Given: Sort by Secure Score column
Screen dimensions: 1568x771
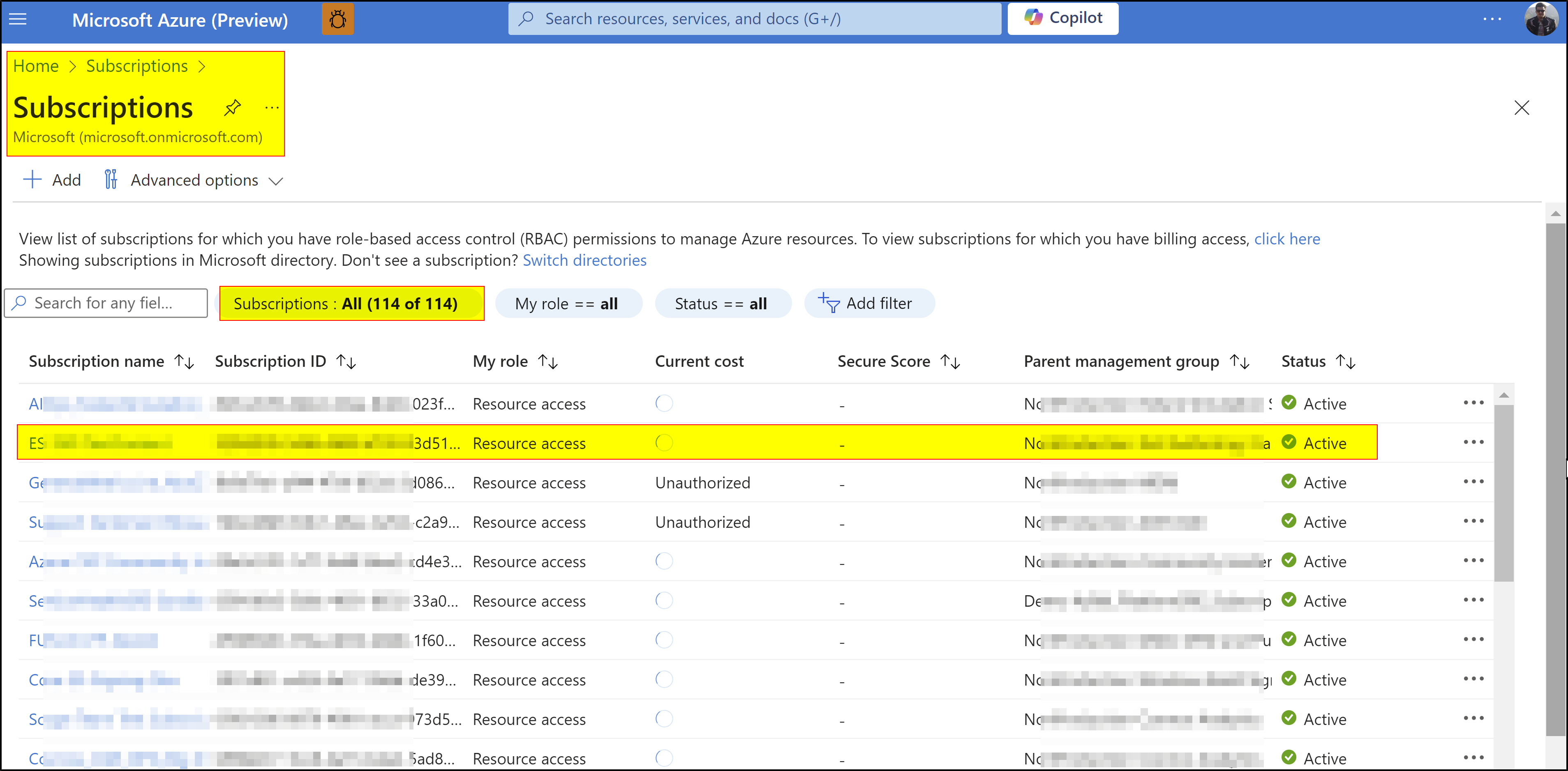Looking at the screenshot, I should (899, 361).
